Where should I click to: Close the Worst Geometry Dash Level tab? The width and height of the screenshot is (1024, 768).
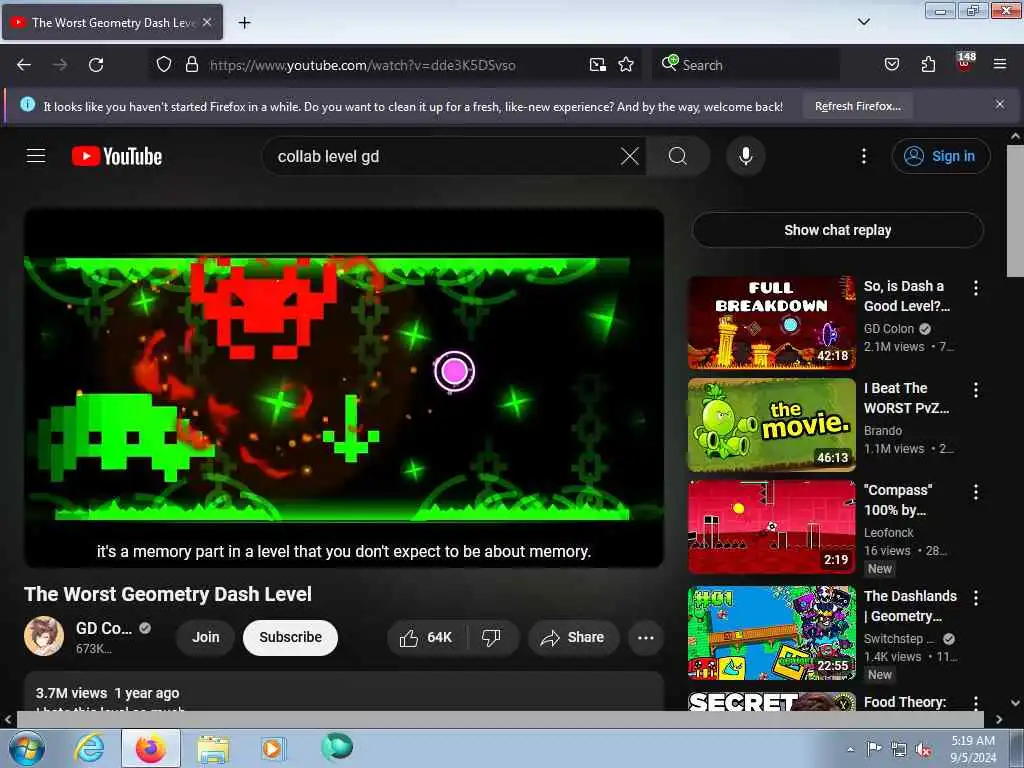pos(207,22)
